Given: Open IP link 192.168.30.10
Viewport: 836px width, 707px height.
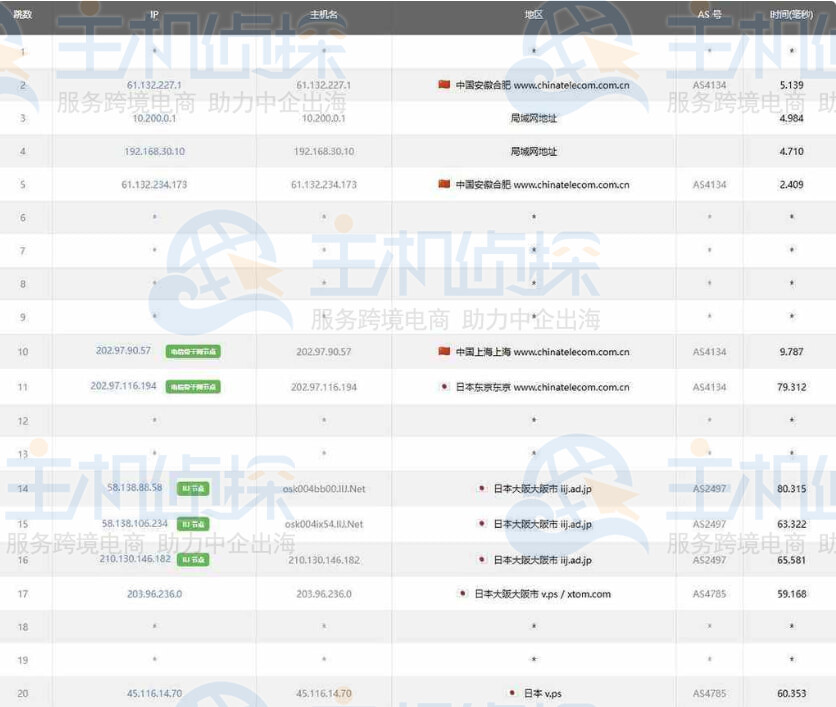Looking at the screenshot, I should click(154, 151).
